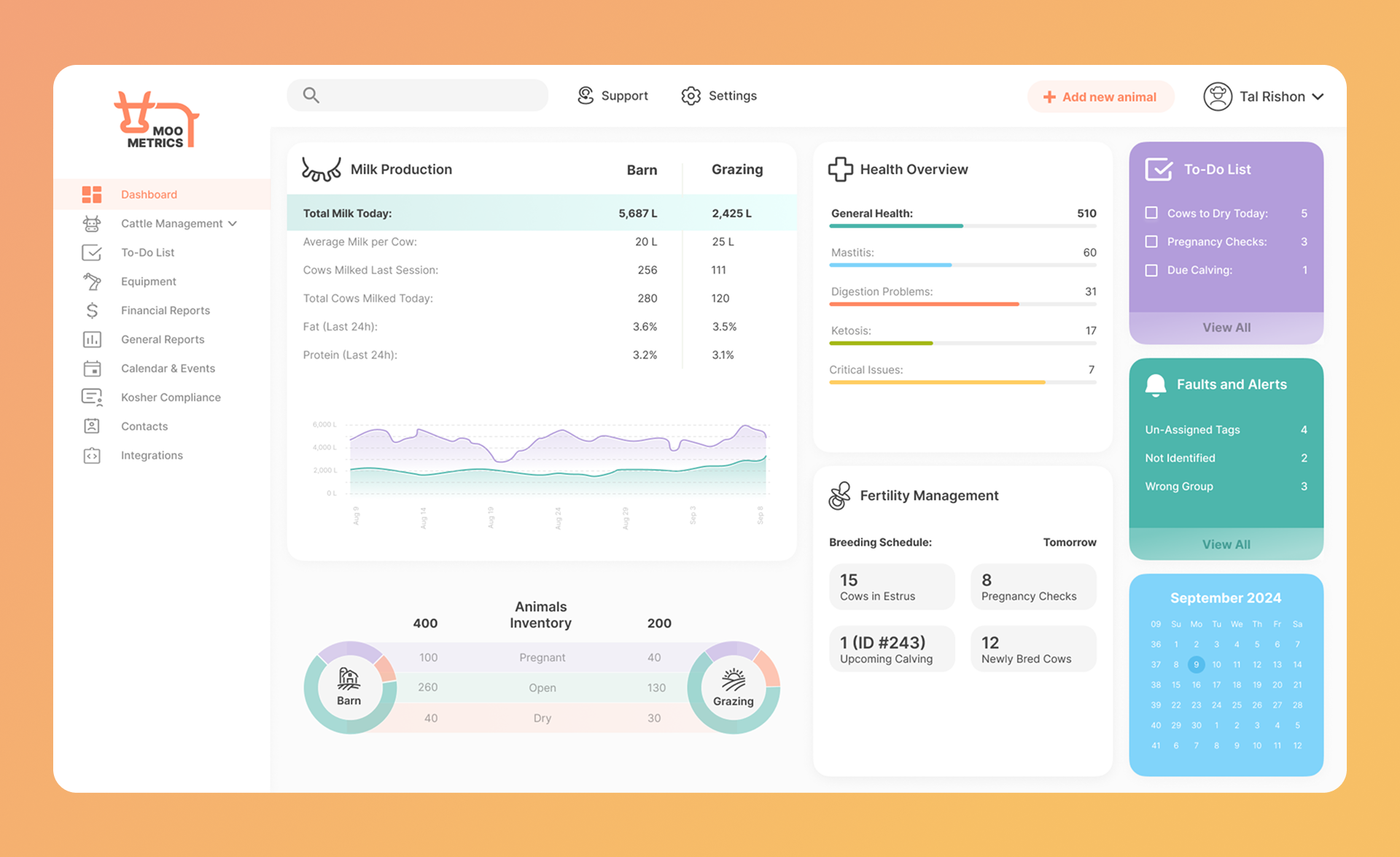Viewport: 1400px width, 857px height.
Task: Click the Kosher Compliance sidebar icon
Action: 92,398
